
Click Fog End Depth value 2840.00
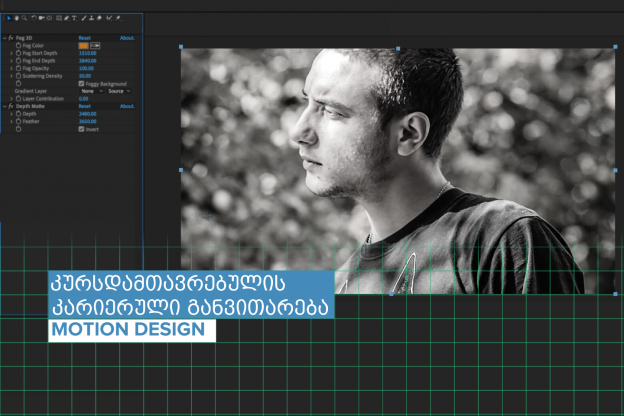(x=88, y=61)
